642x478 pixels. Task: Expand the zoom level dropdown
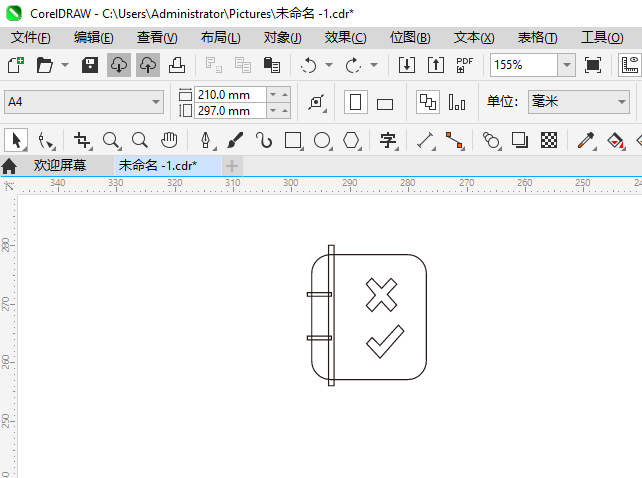(x=567, y=65)
